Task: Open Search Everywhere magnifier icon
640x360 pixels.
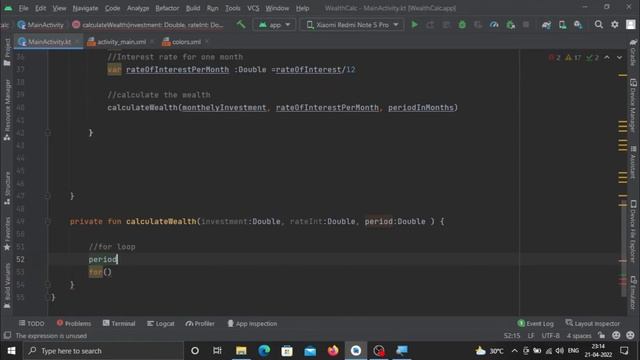Action: tap(598, 24)
